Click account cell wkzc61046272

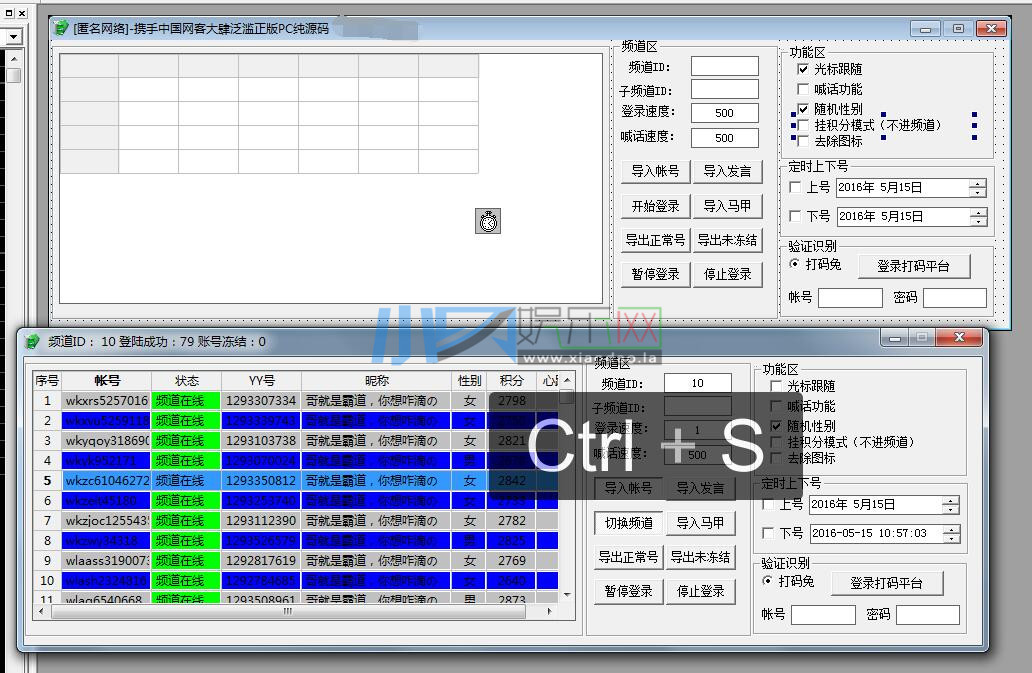[x=107, y=481]
